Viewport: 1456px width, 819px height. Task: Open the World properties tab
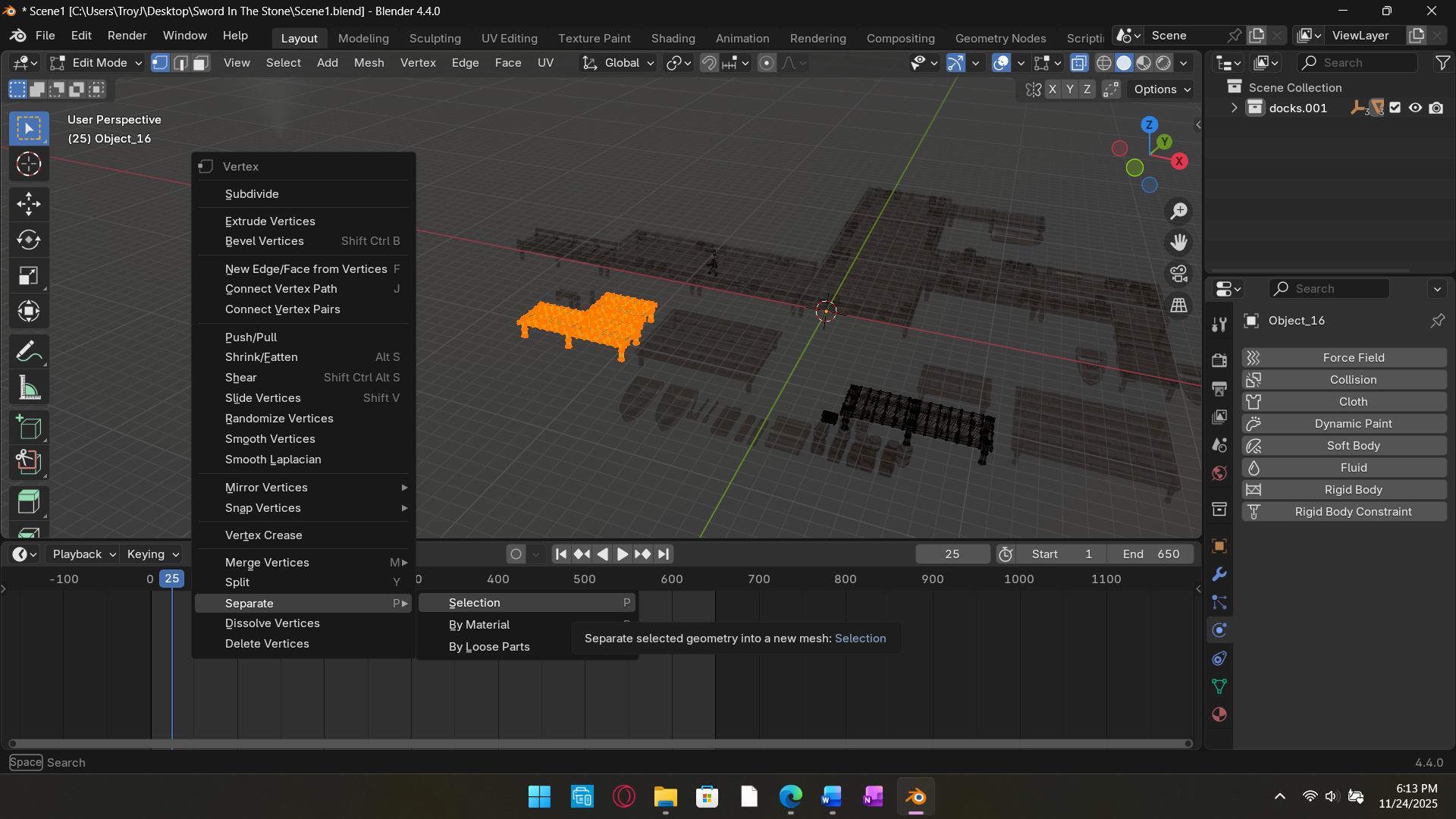(1219, 473)
